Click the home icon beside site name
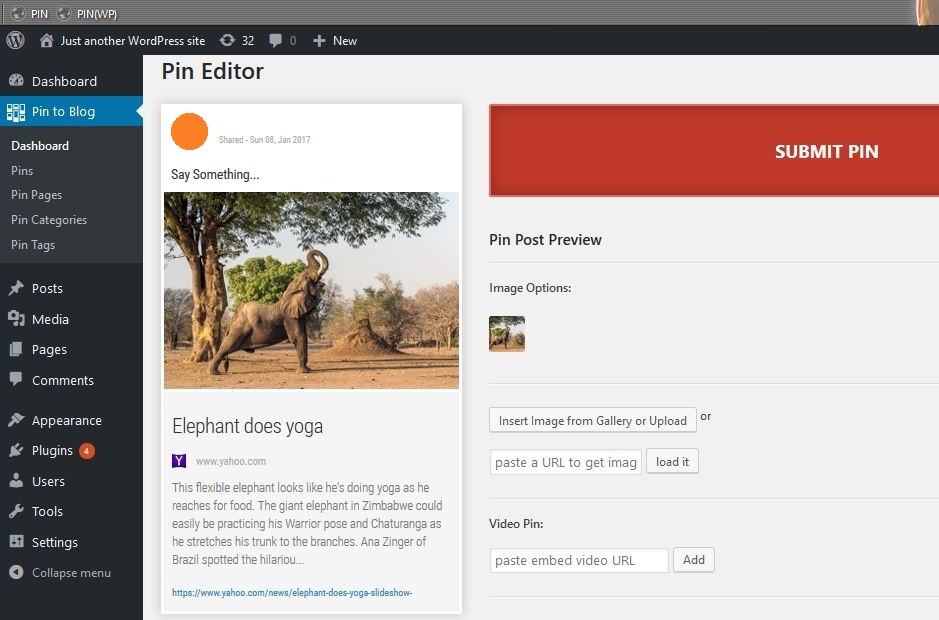The image size is (939, 620). [x=46, y=41]
